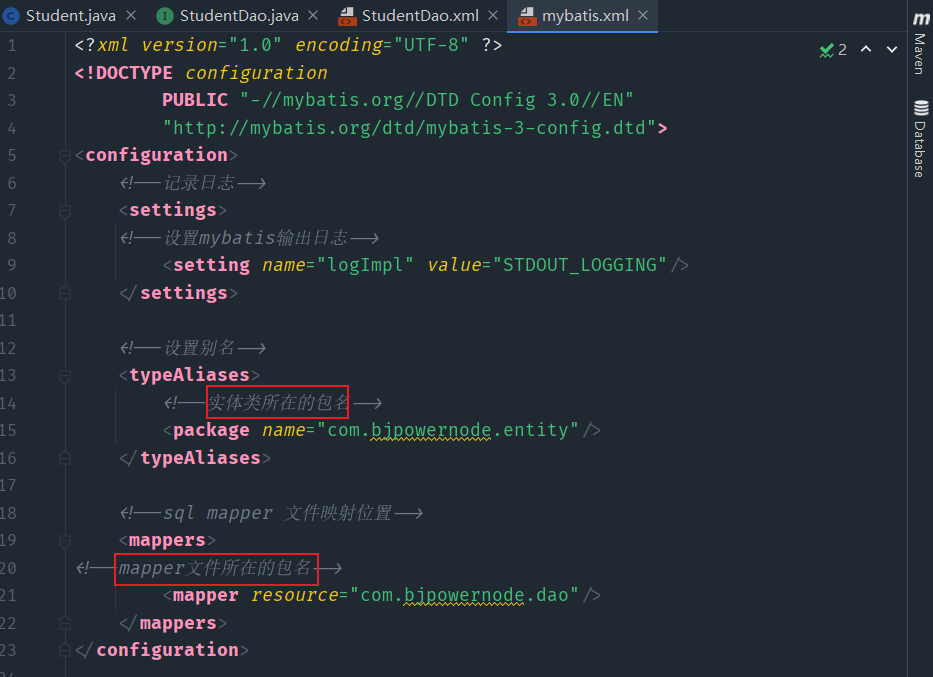The width and height of the screenshot is (933, 677).
Task: Switch to StudentDao.xml tab
Action: click(419, 15)
